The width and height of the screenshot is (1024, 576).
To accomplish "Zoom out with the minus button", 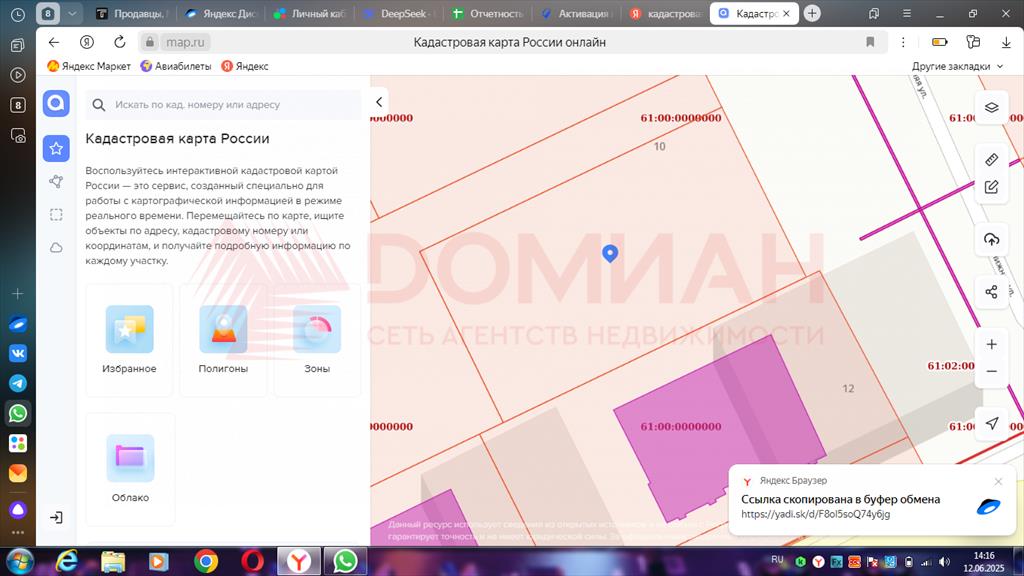I will [991, 371].
